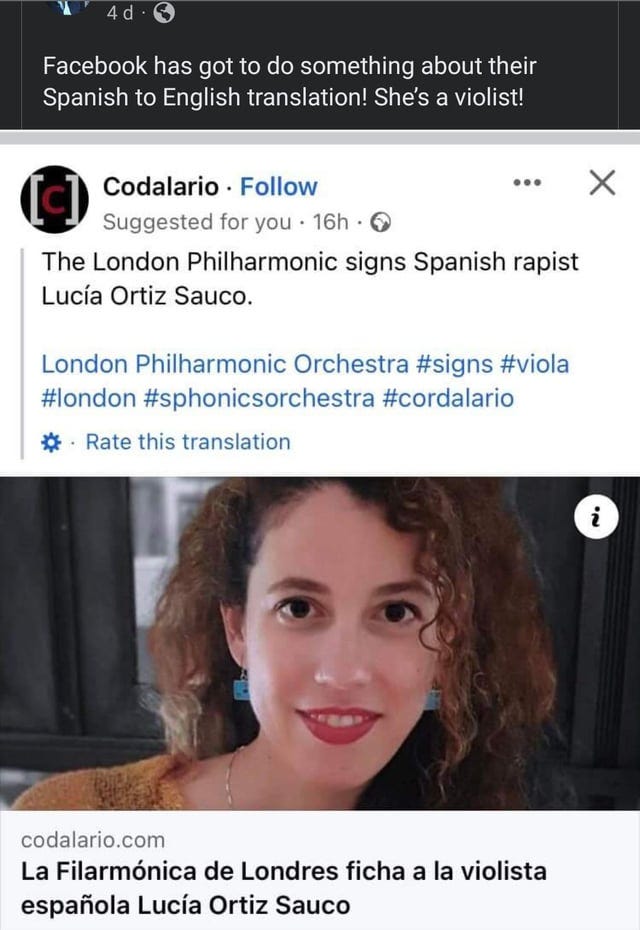Open translation settings gear icon
This screenshot has height=930, width=640.
52,442
